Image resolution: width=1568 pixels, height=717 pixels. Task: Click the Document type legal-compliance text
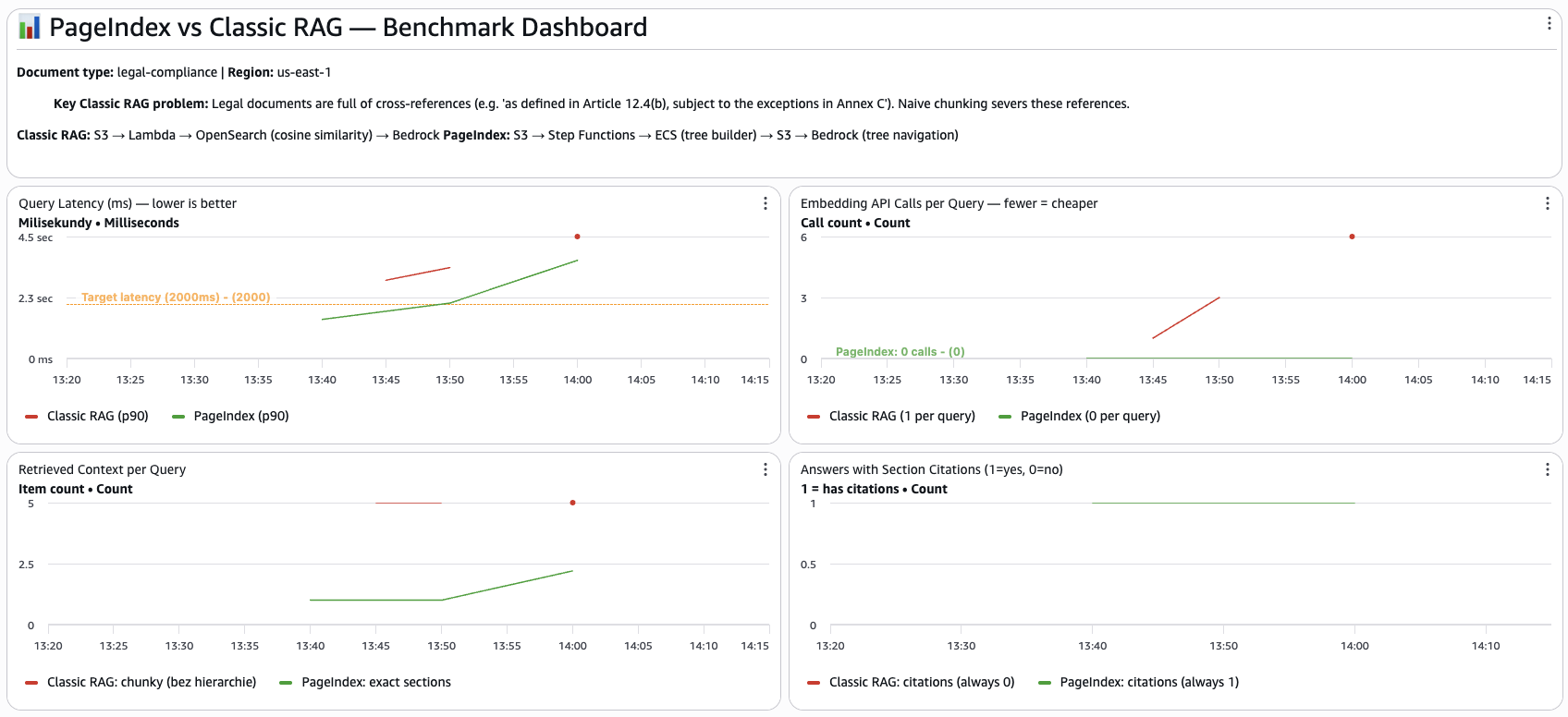[x=174, y=72]
